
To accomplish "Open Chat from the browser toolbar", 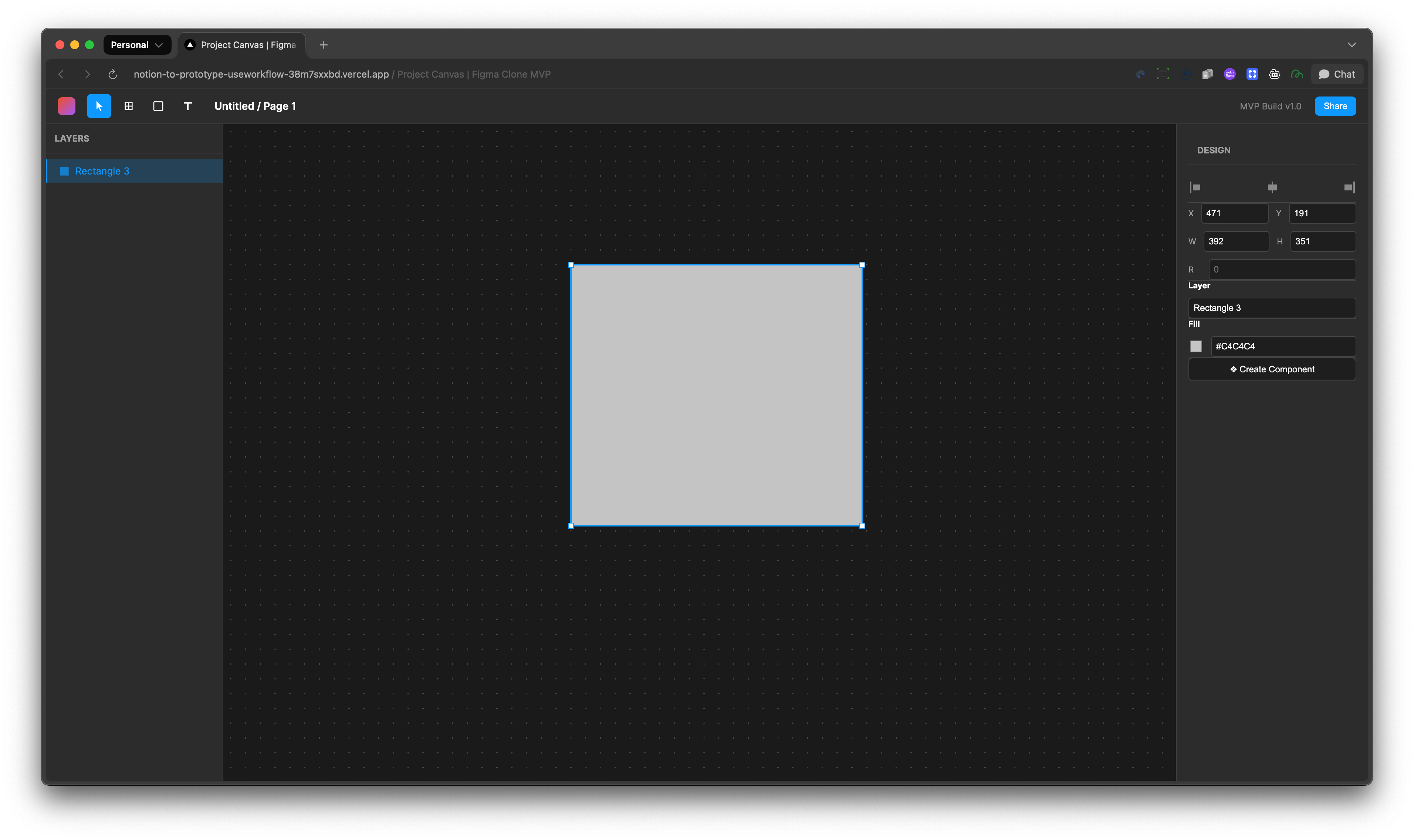I will (x=1336, y=74).
